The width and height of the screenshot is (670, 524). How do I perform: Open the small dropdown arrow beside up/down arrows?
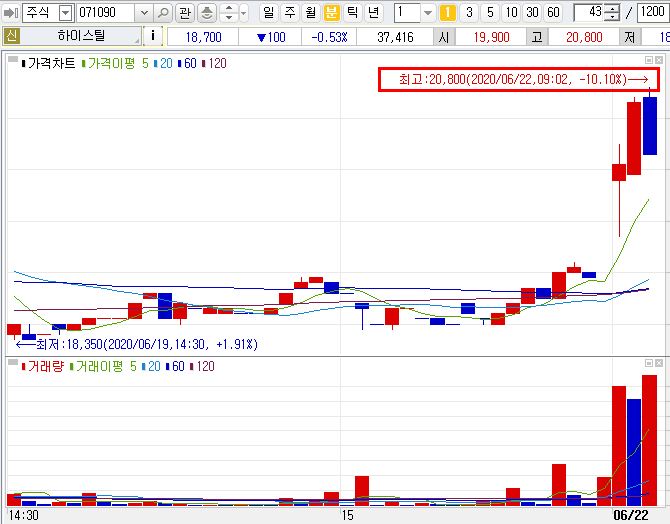pyautogui.click(x=244, y=13)
